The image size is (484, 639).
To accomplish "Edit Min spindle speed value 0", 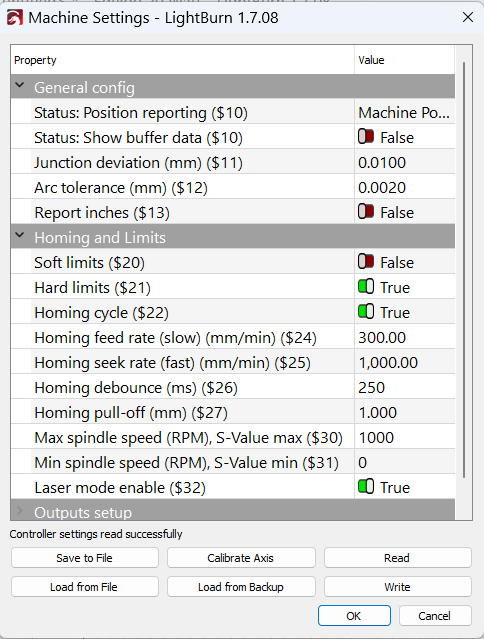I will (404, 463).
